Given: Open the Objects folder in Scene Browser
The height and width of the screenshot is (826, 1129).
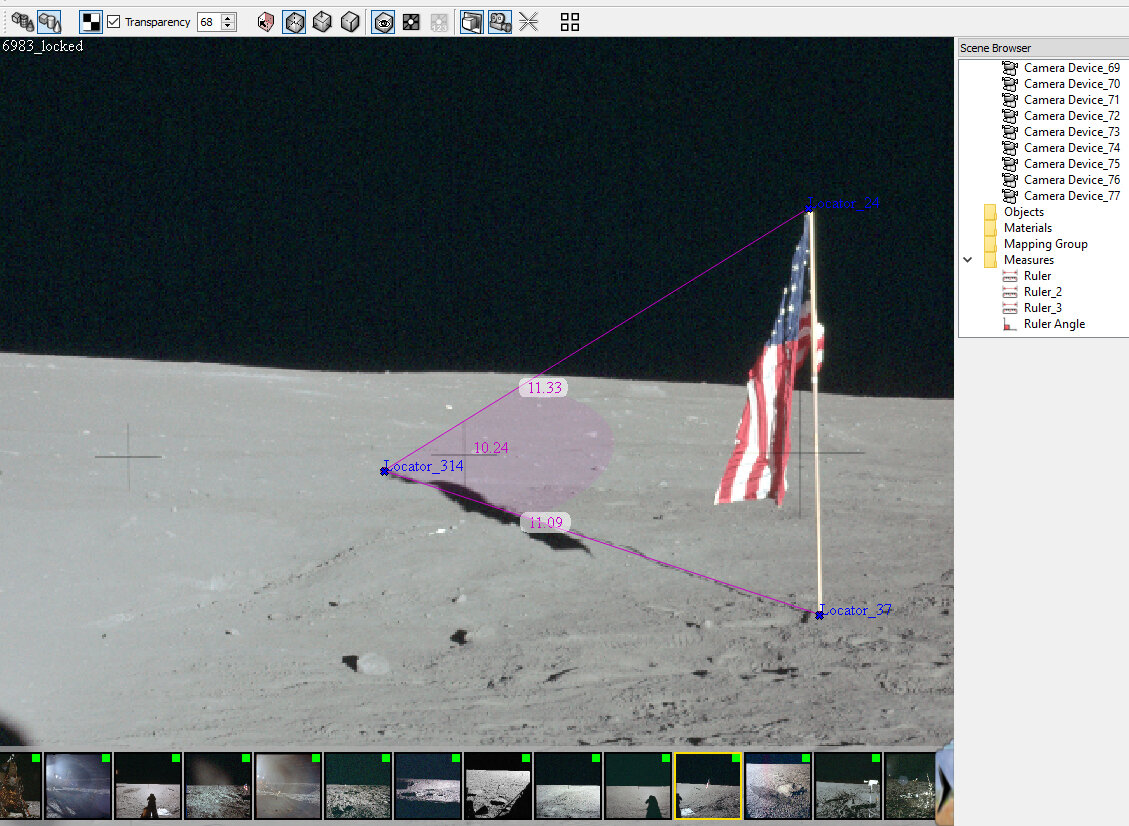Looking at the screenshot, I should 1023,212.
